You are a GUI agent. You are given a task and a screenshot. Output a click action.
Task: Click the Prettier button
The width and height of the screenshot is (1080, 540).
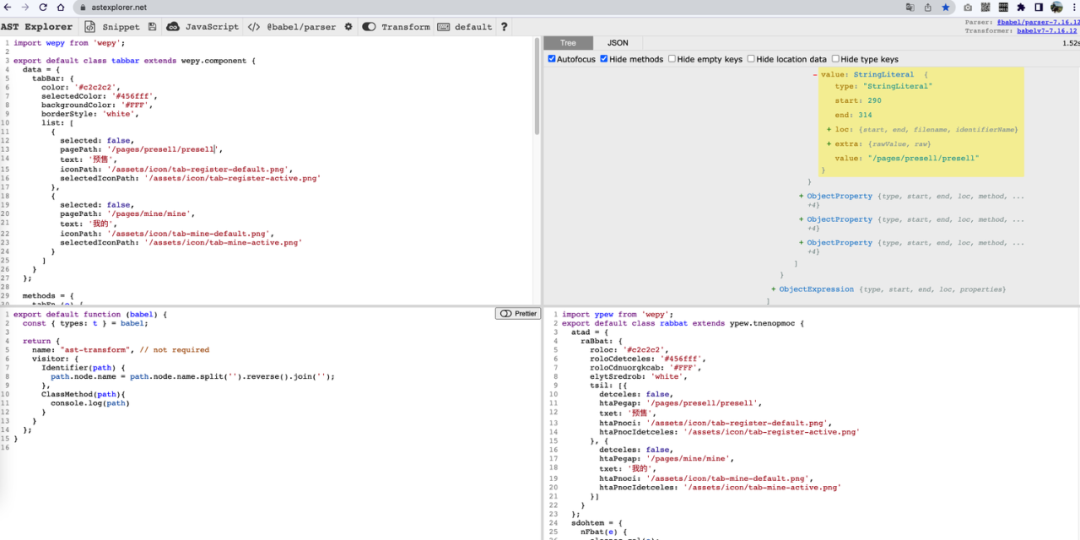click(517, 313)
